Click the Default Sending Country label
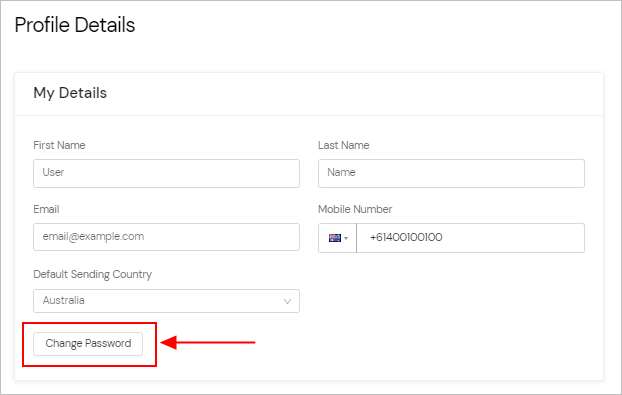The height and width of the screenshot is (395, 622). (92, 274)
